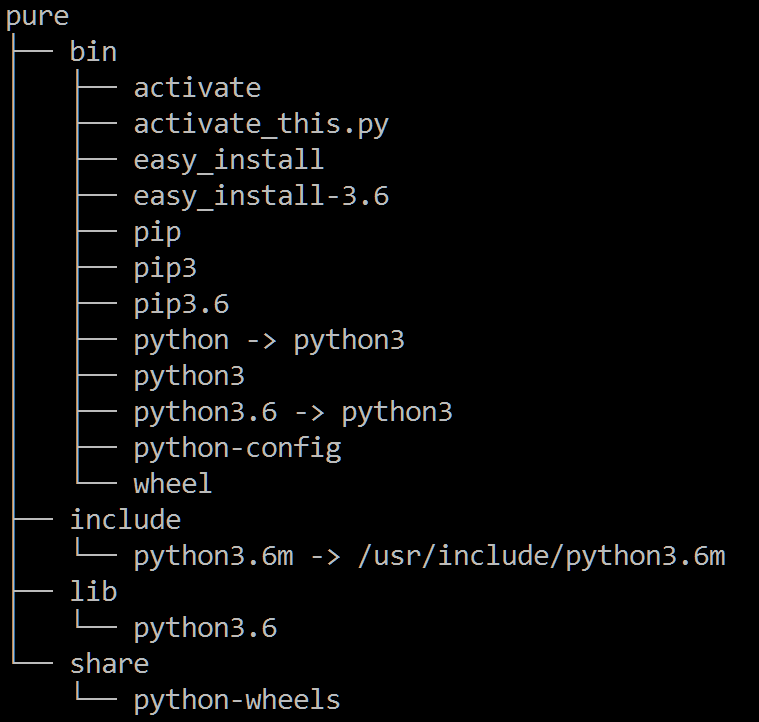Select /usr/include/python3.6m link target
Image resolution: width=759 pixels, height=722 pixels.
pyautogui.click(x=542, y=556)
